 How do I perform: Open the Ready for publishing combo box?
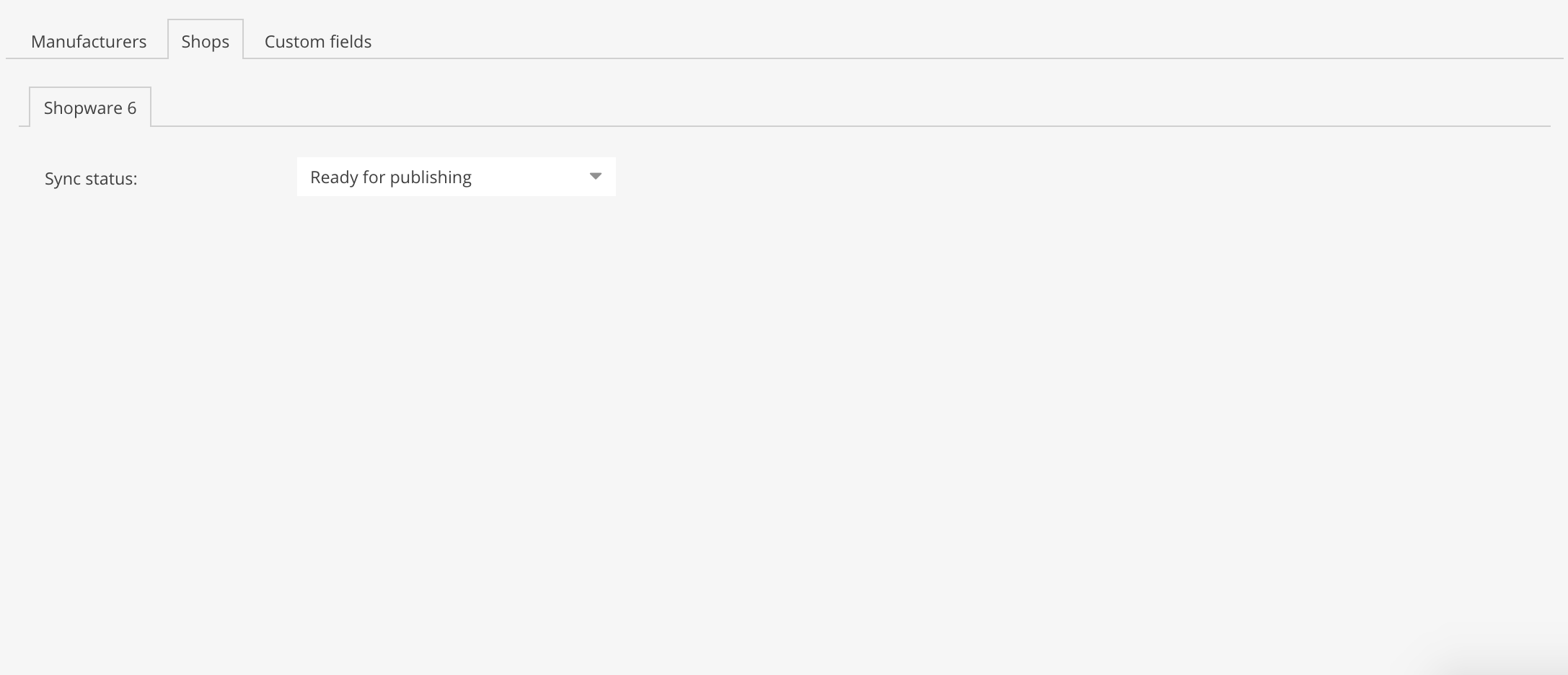coord(456,177)
